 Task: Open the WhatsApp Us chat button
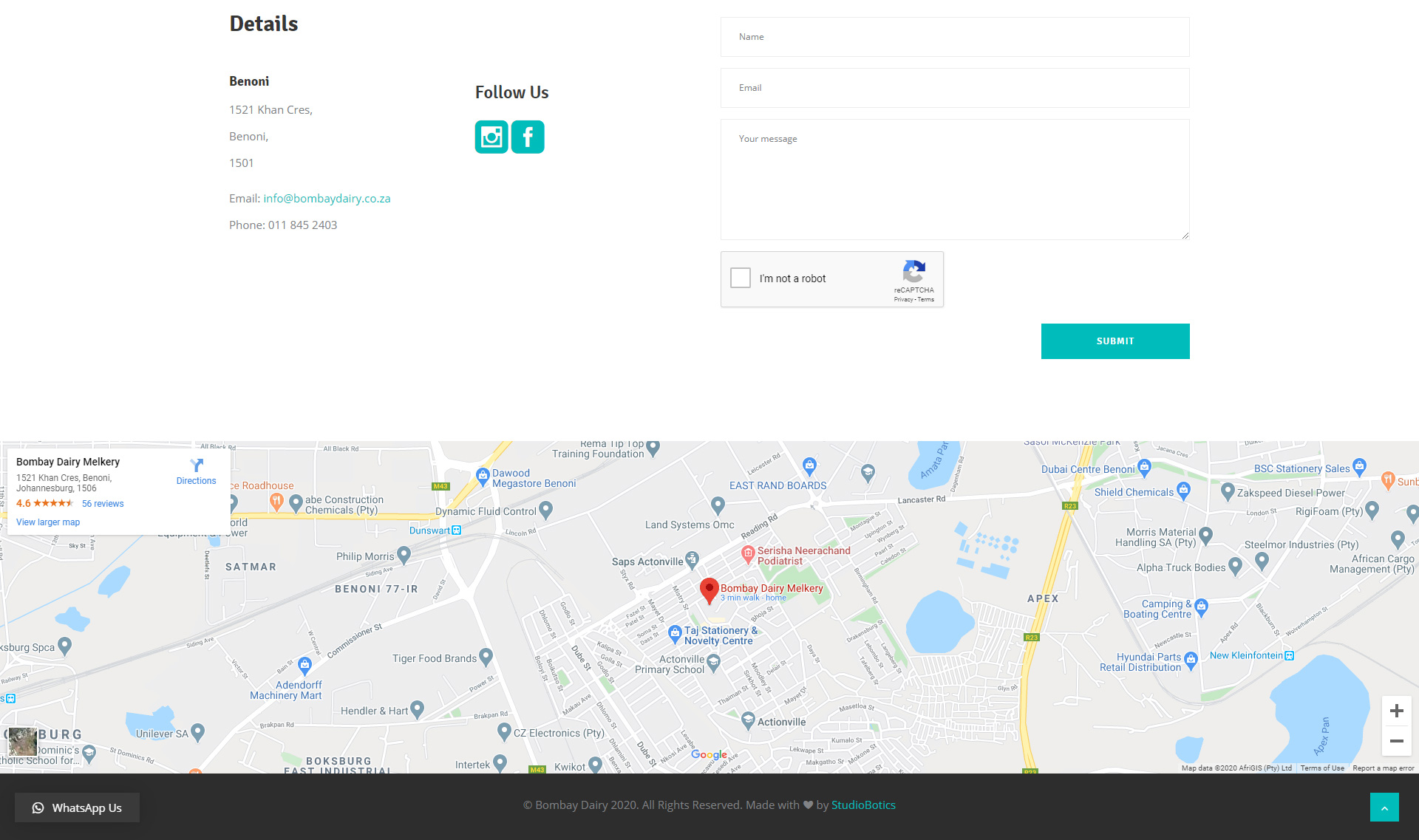click(77, 807)
